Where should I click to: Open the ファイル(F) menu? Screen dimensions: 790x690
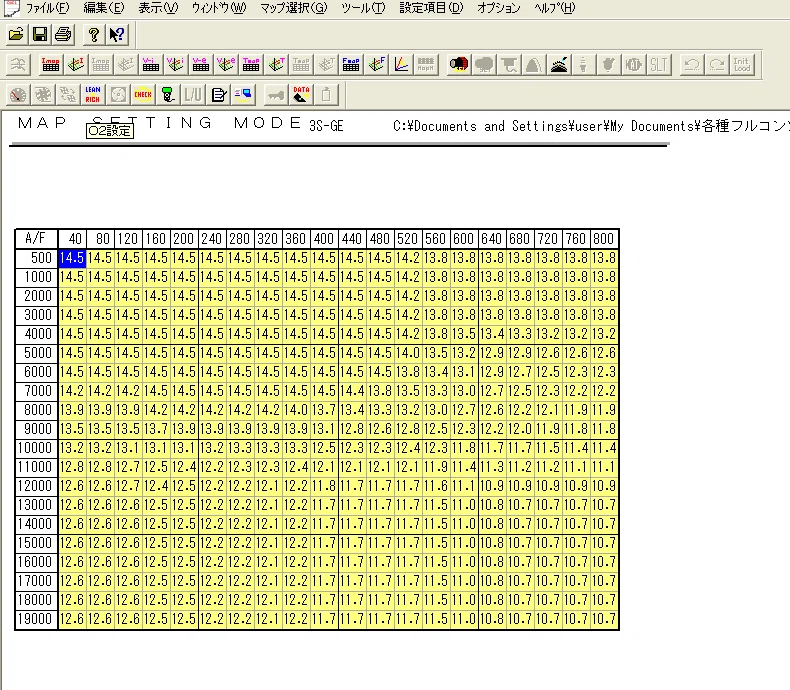[47, 8]
